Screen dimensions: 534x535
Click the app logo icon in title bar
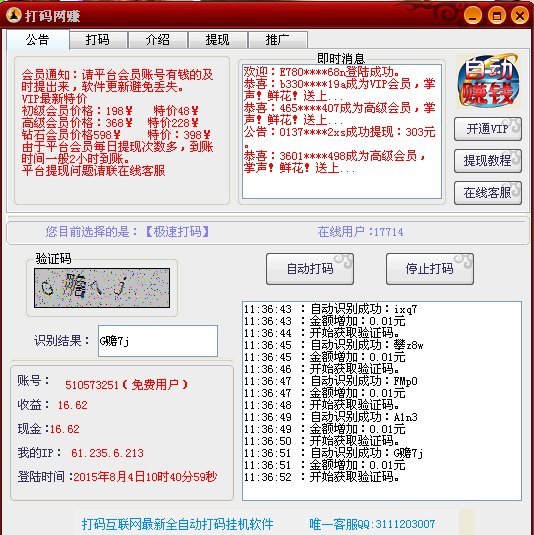coord(14,15)
